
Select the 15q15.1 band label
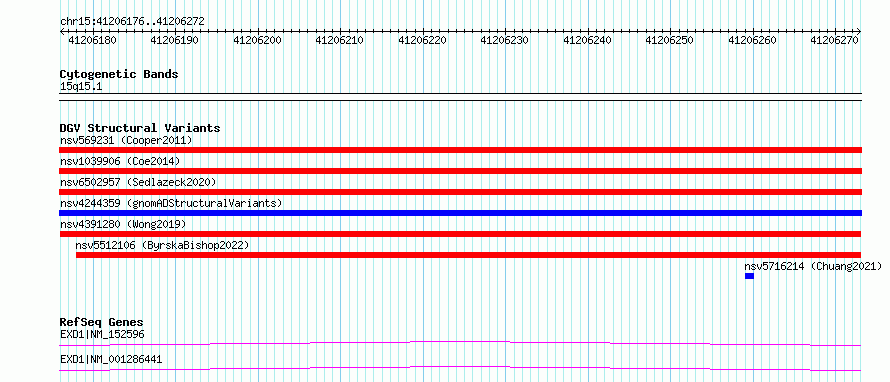point(81,87)
